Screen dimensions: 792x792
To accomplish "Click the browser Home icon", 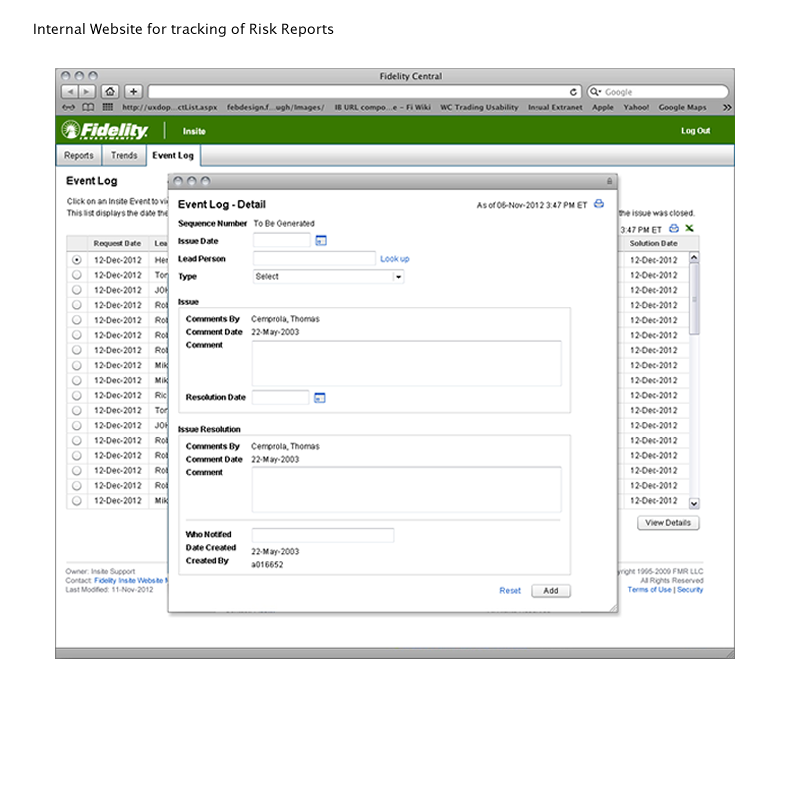I will [x=110, y=92].
